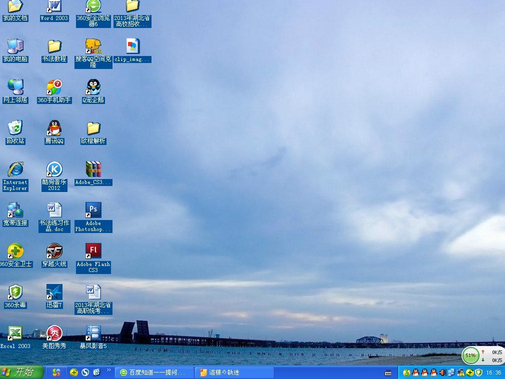Switch to the 百度知道 taskbar window
Image resolution: width=505 pixels, height=379 pixels.
[x=154, y=372]
